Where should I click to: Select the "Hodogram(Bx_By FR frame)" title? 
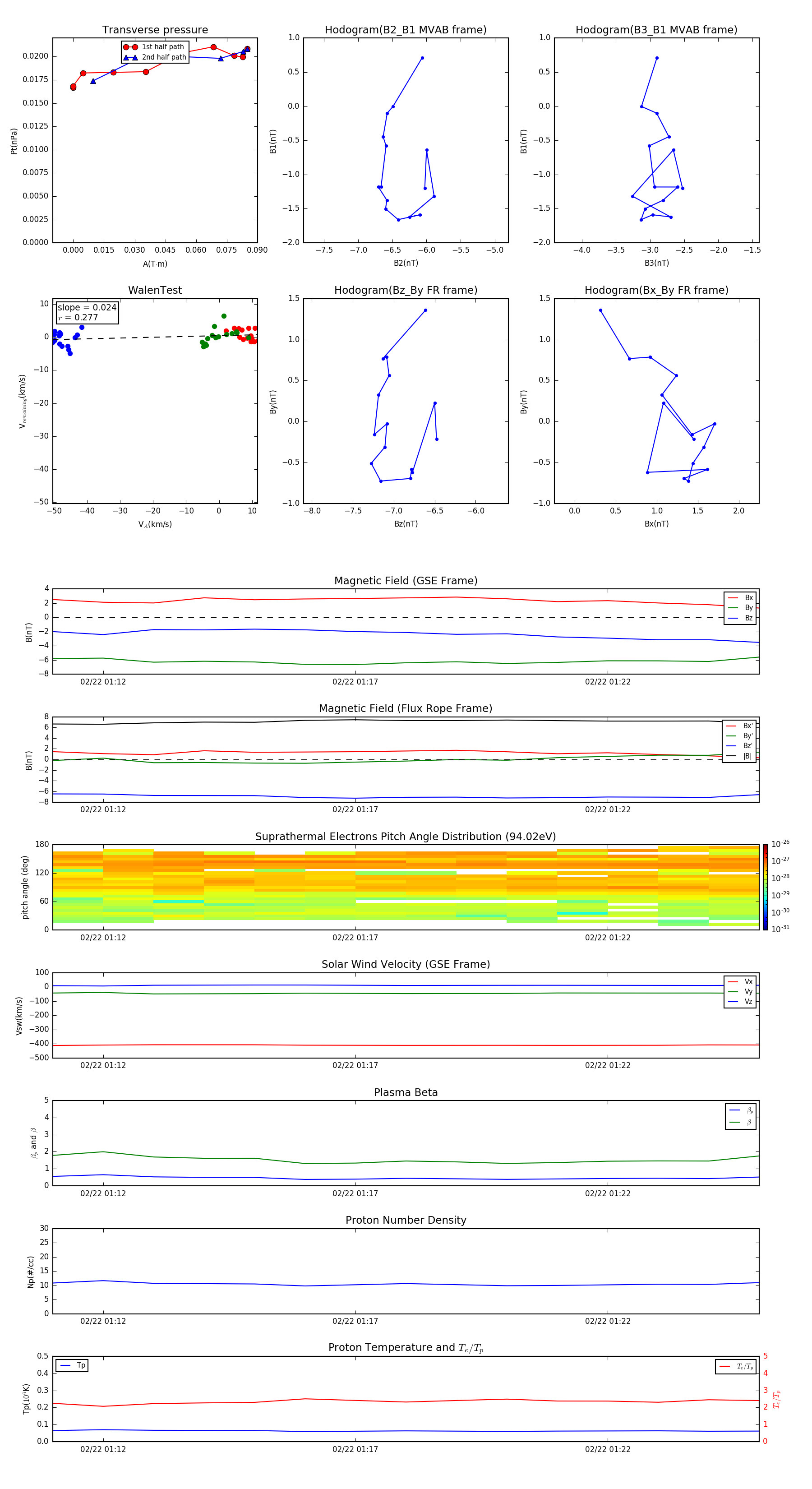click(656, 290)
